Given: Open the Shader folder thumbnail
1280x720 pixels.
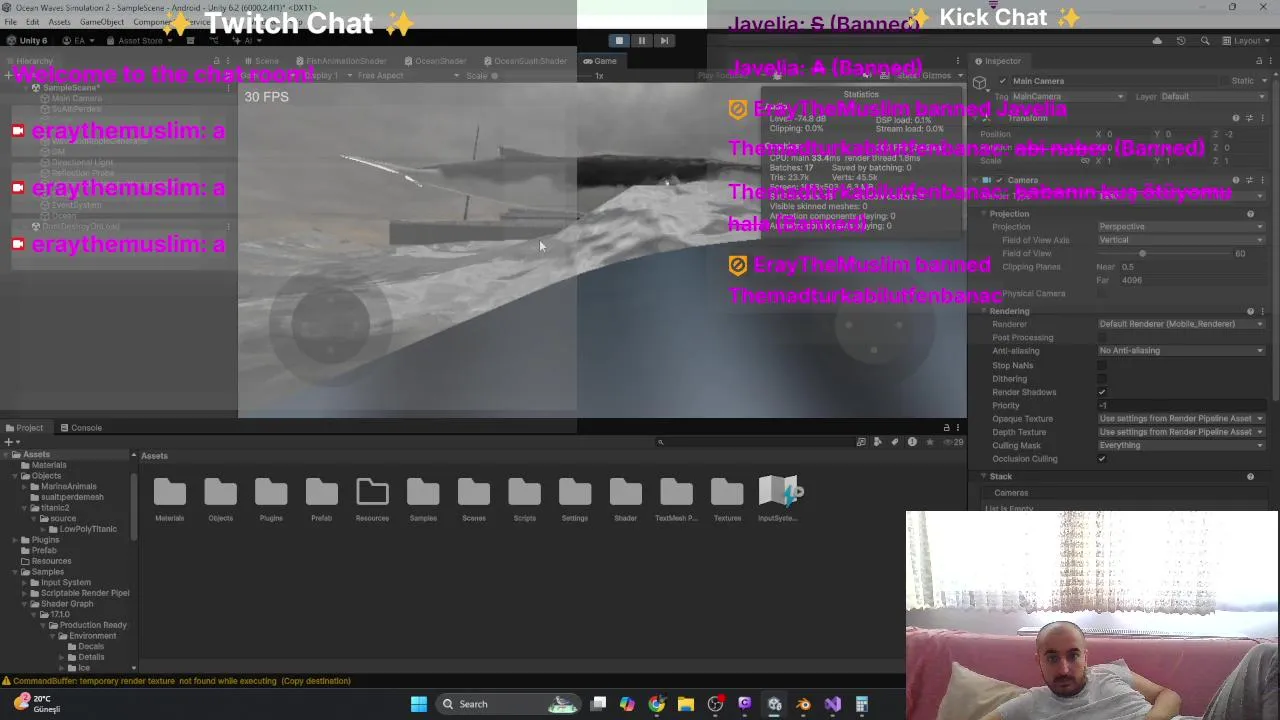Looking at the screenshot, I should tap(625, 492).
